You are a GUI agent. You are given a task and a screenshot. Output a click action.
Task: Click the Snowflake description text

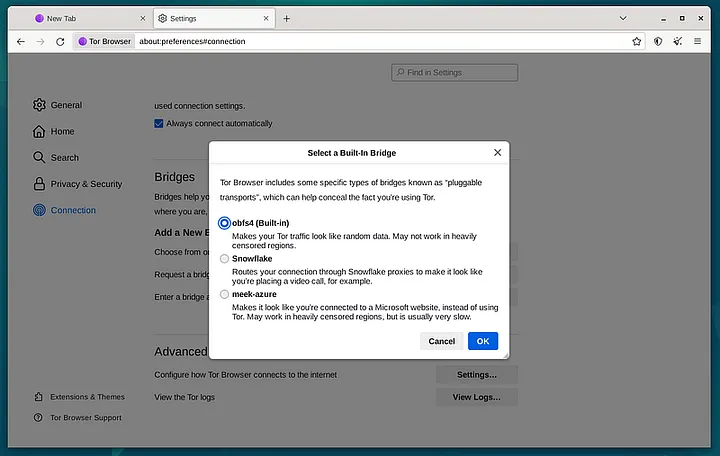(x=357, y=276)
